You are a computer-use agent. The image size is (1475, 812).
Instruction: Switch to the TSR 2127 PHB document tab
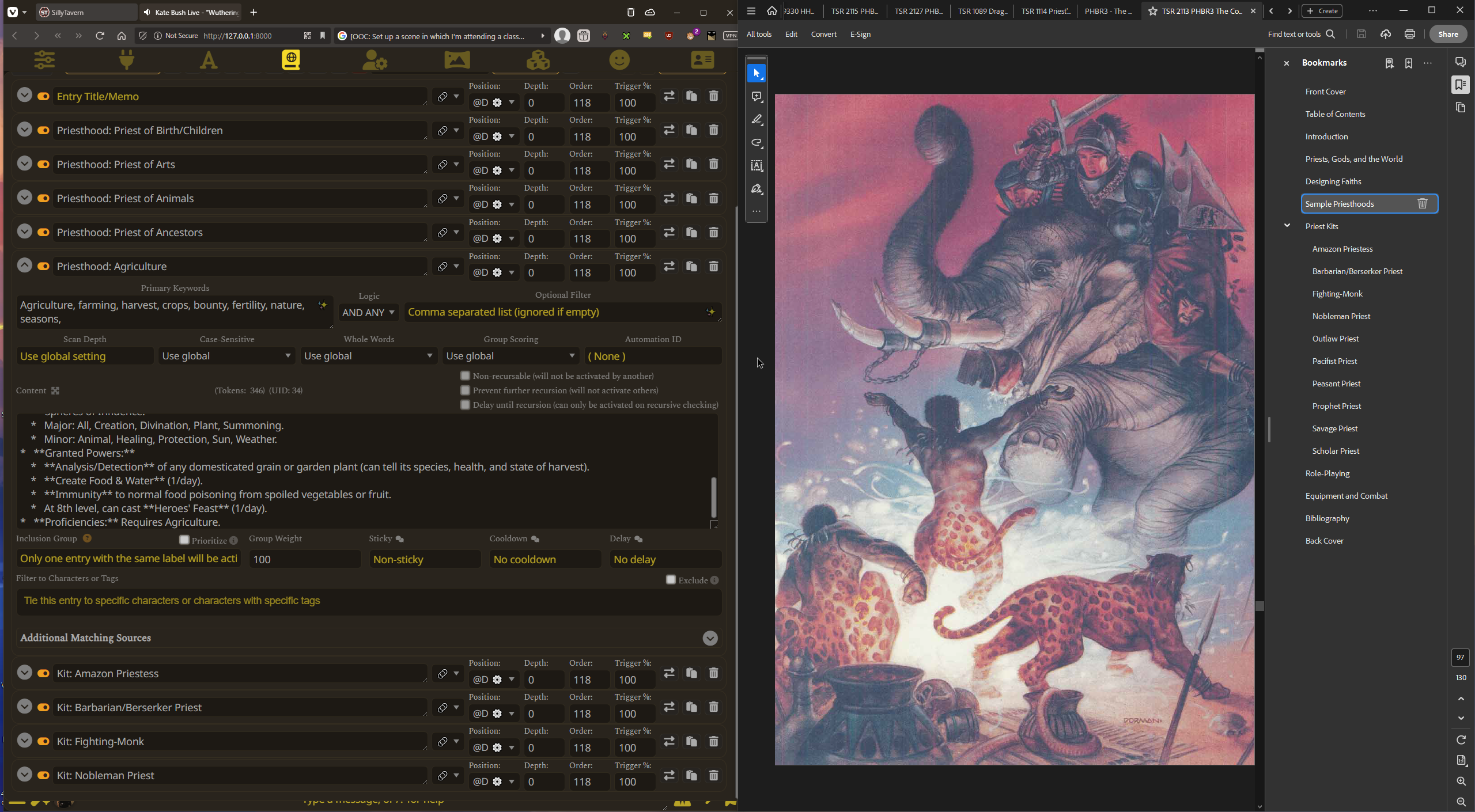click(x=918, y=11)
